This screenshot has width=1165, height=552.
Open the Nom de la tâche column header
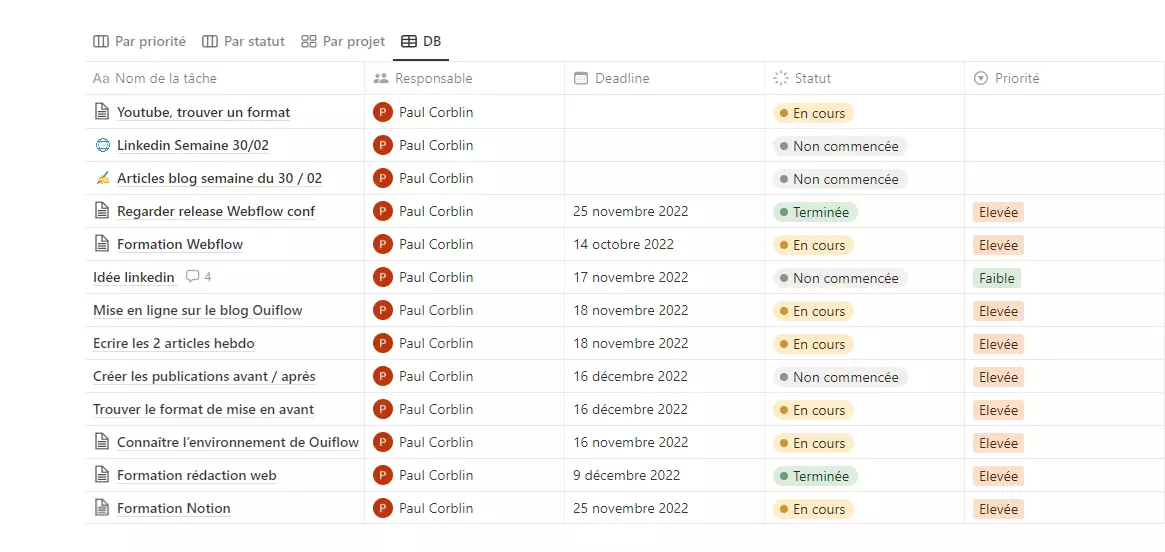(224, 78)
